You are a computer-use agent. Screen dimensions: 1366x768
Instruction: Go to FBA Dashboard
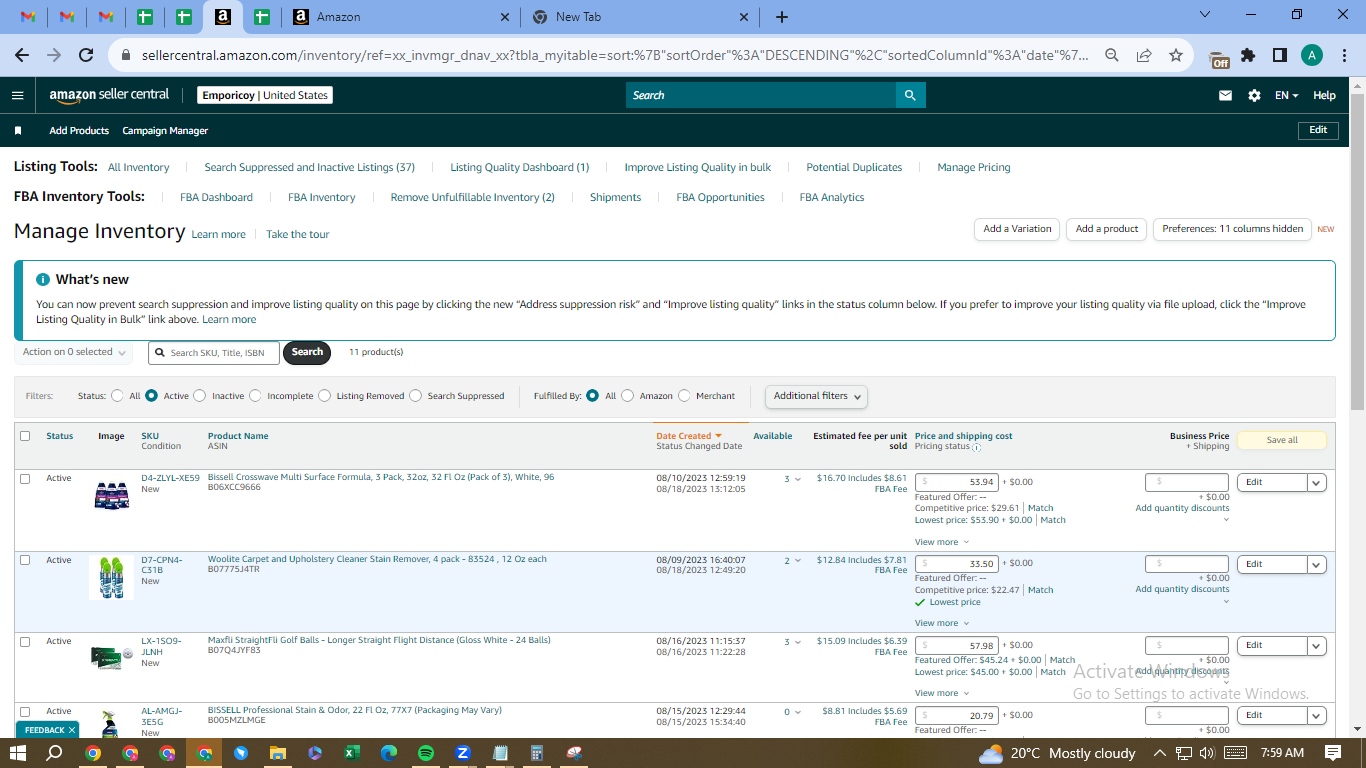click(x=216, y=197)
